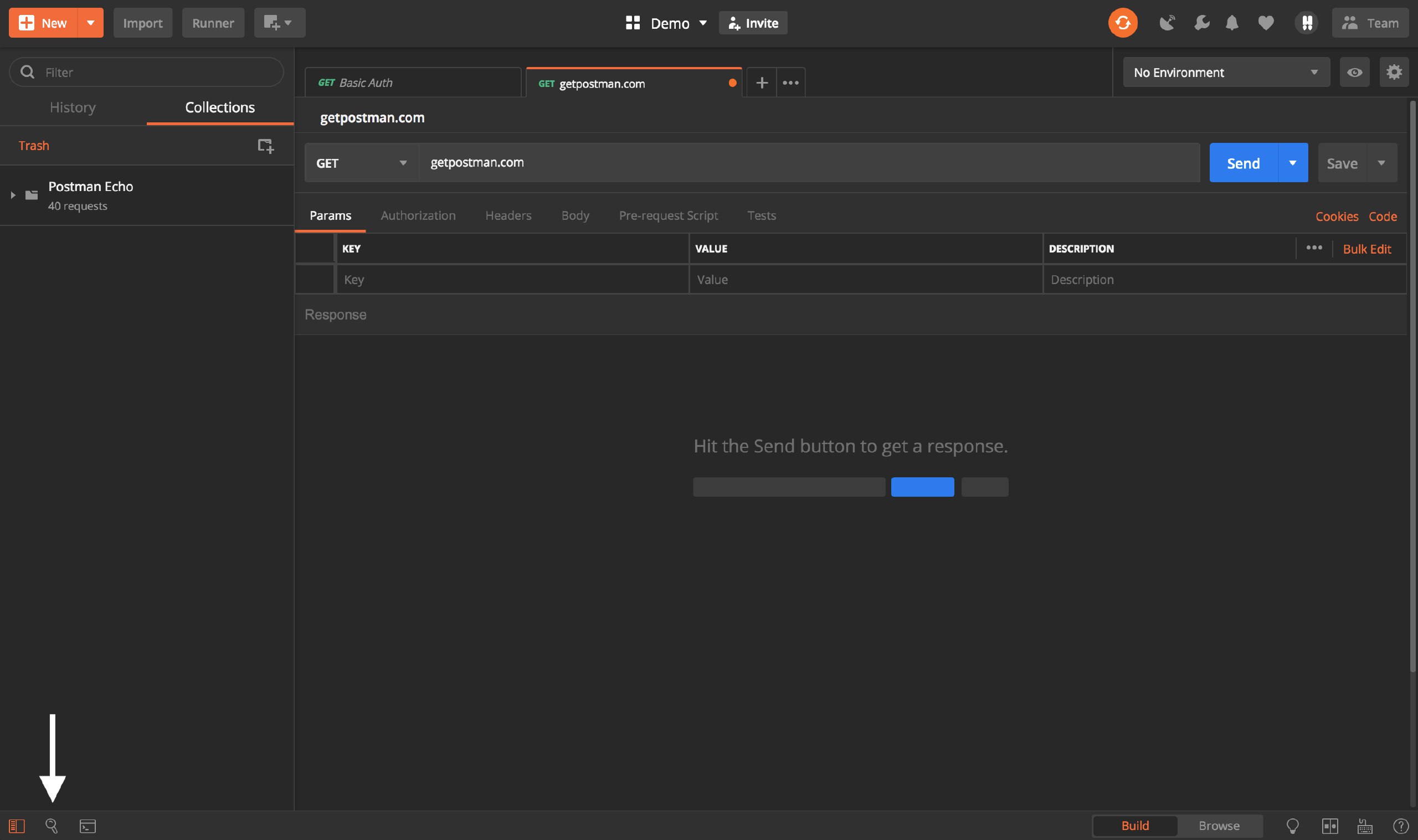Open the Postman console icon
This screenshot has width=1418, height=840.
88,826
